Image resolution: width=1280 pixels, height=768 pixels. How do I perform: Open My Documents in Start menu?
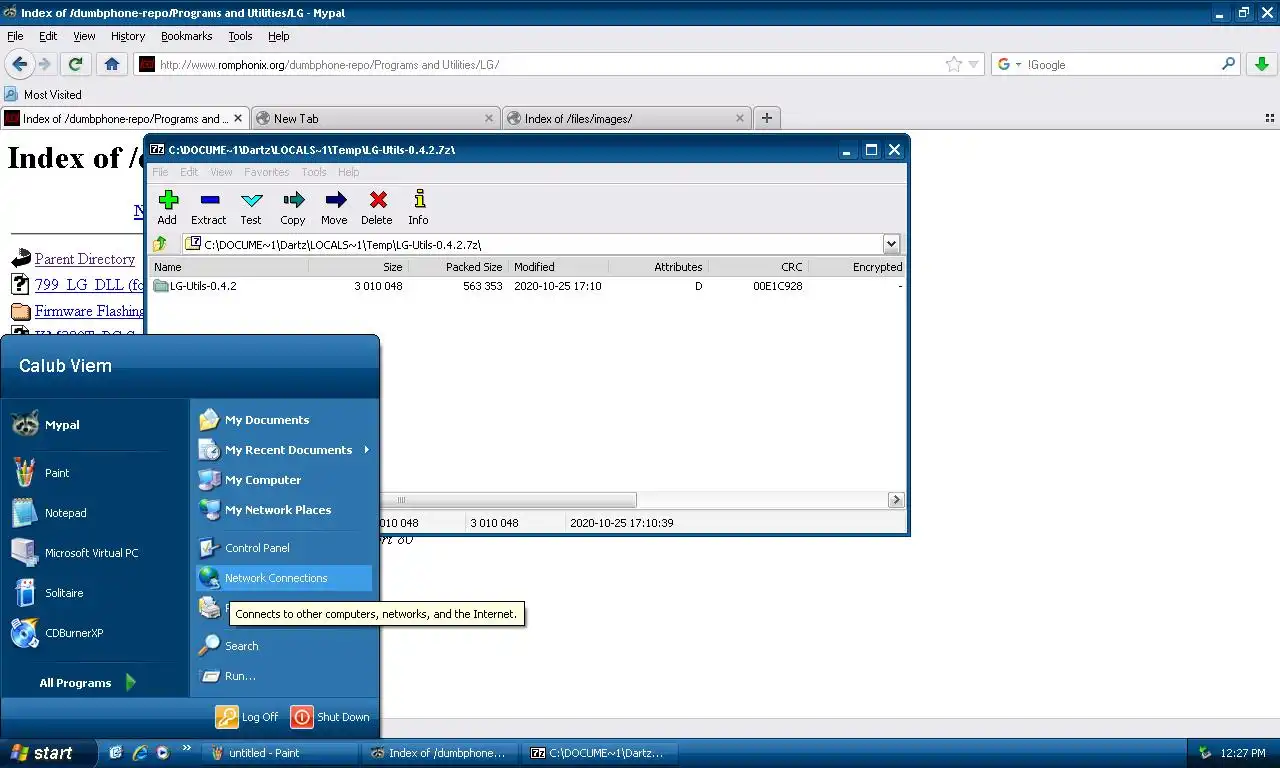pyautogui.click(x=284, y=420)
